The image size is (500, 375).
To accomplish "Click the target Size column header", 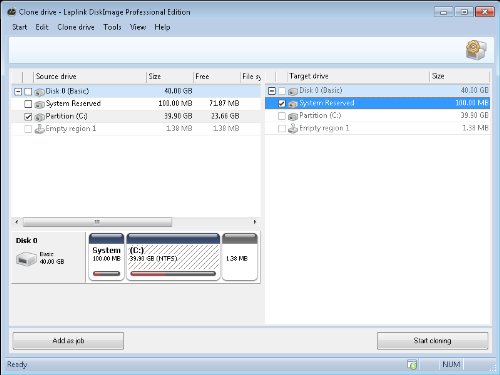I will click(460, 76).
